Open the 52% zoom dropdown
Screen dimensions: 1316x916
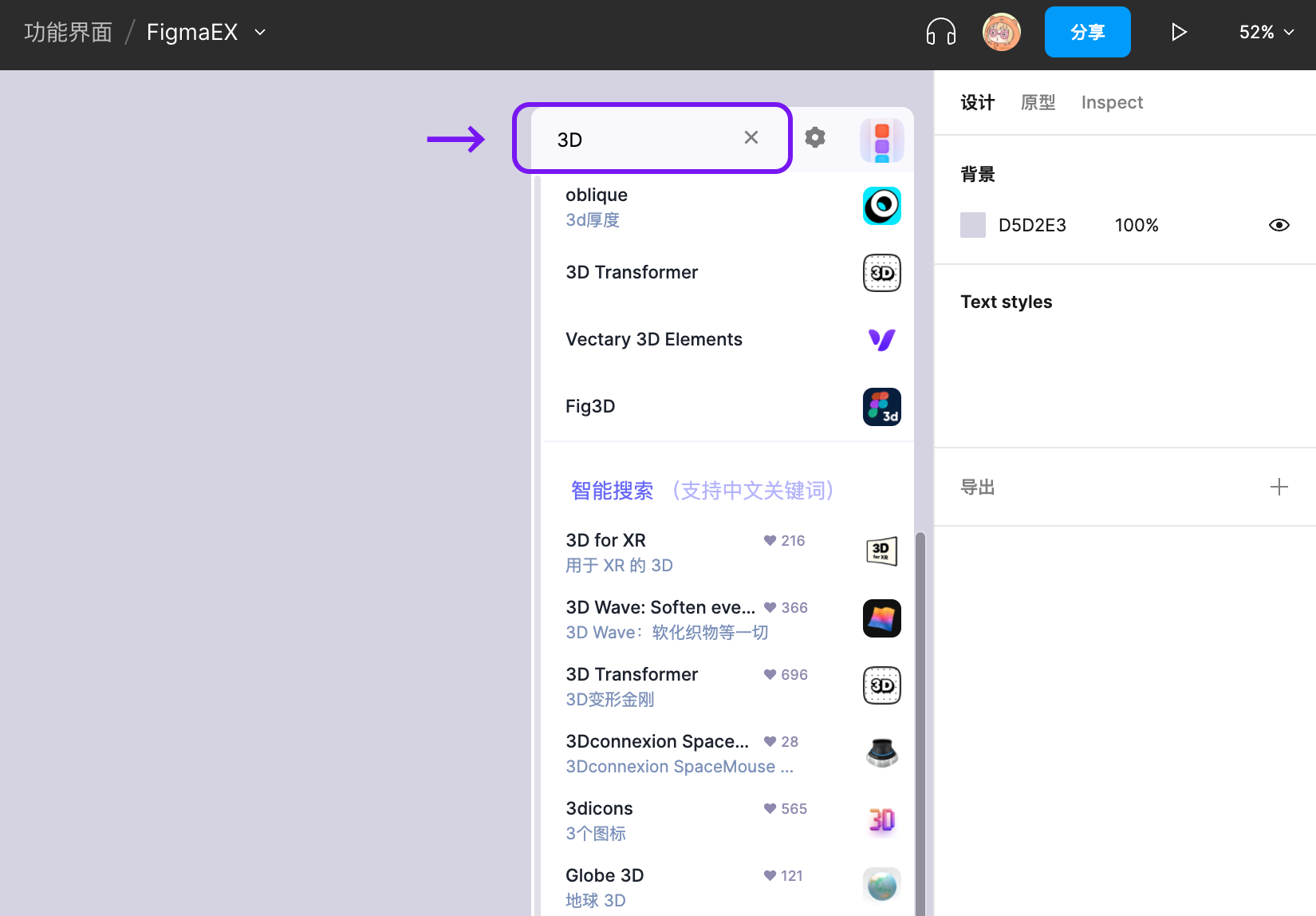click(x=1267, y=32)
